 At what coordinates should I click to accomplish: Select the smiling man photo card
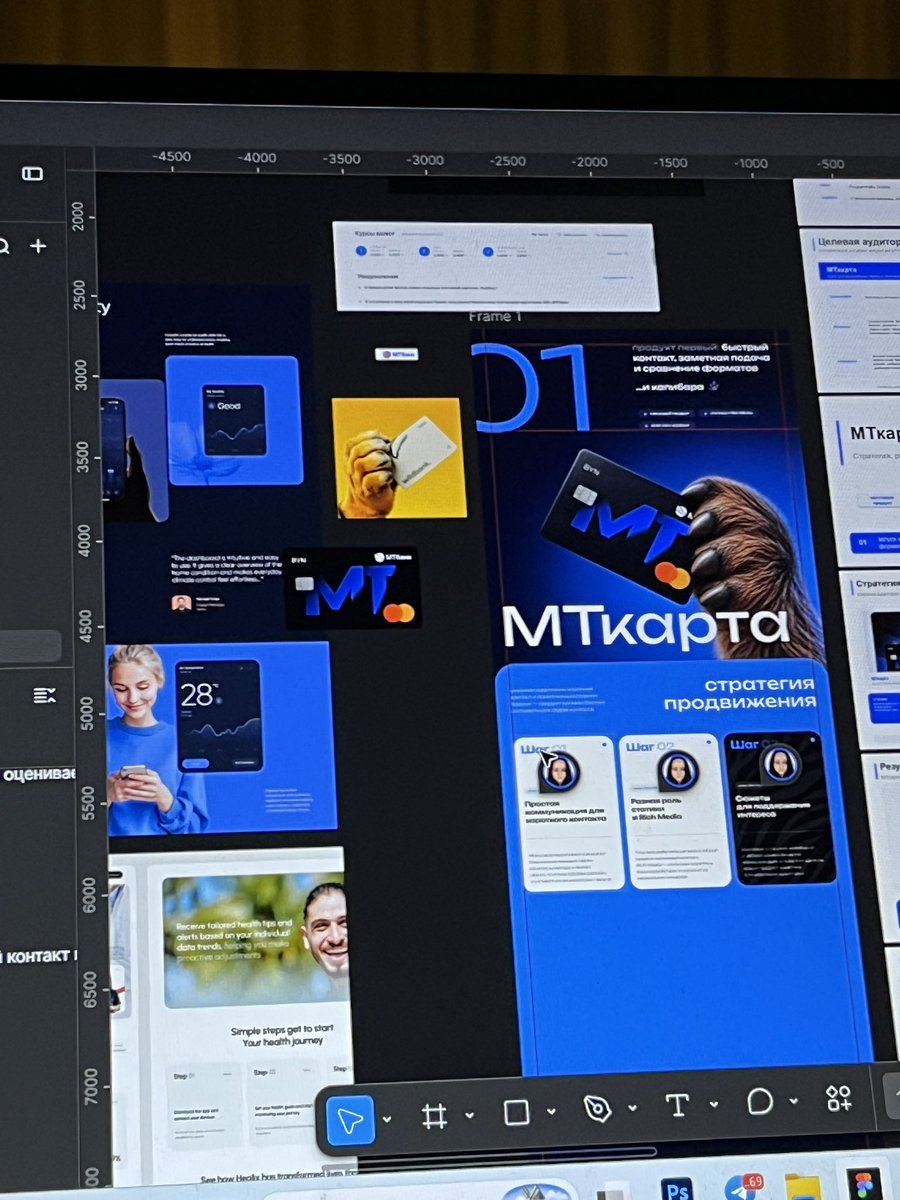[x=257, y=942]
